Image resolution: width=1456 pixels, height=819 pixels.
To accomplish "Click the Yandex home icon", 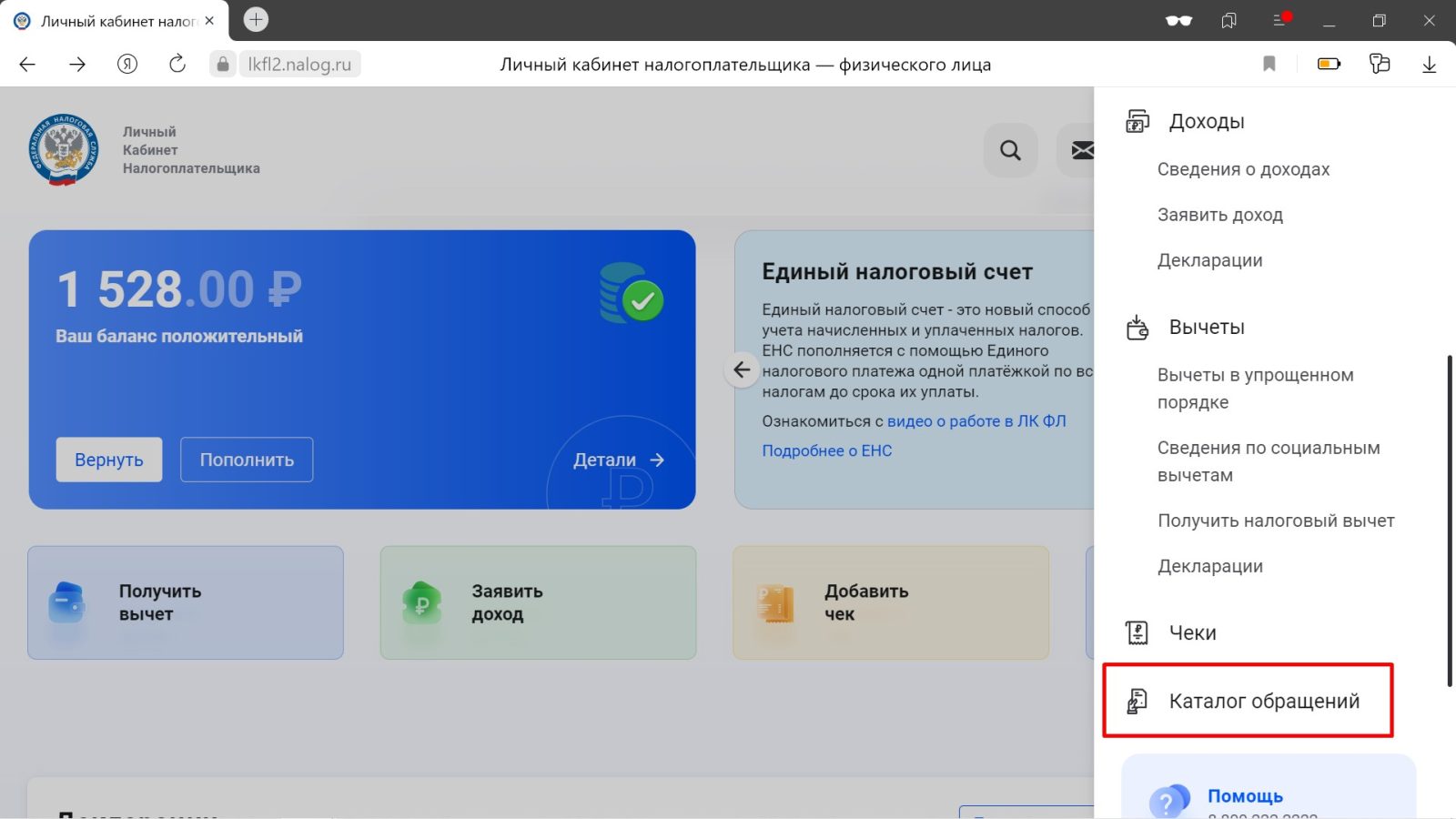I will (127, 64).
